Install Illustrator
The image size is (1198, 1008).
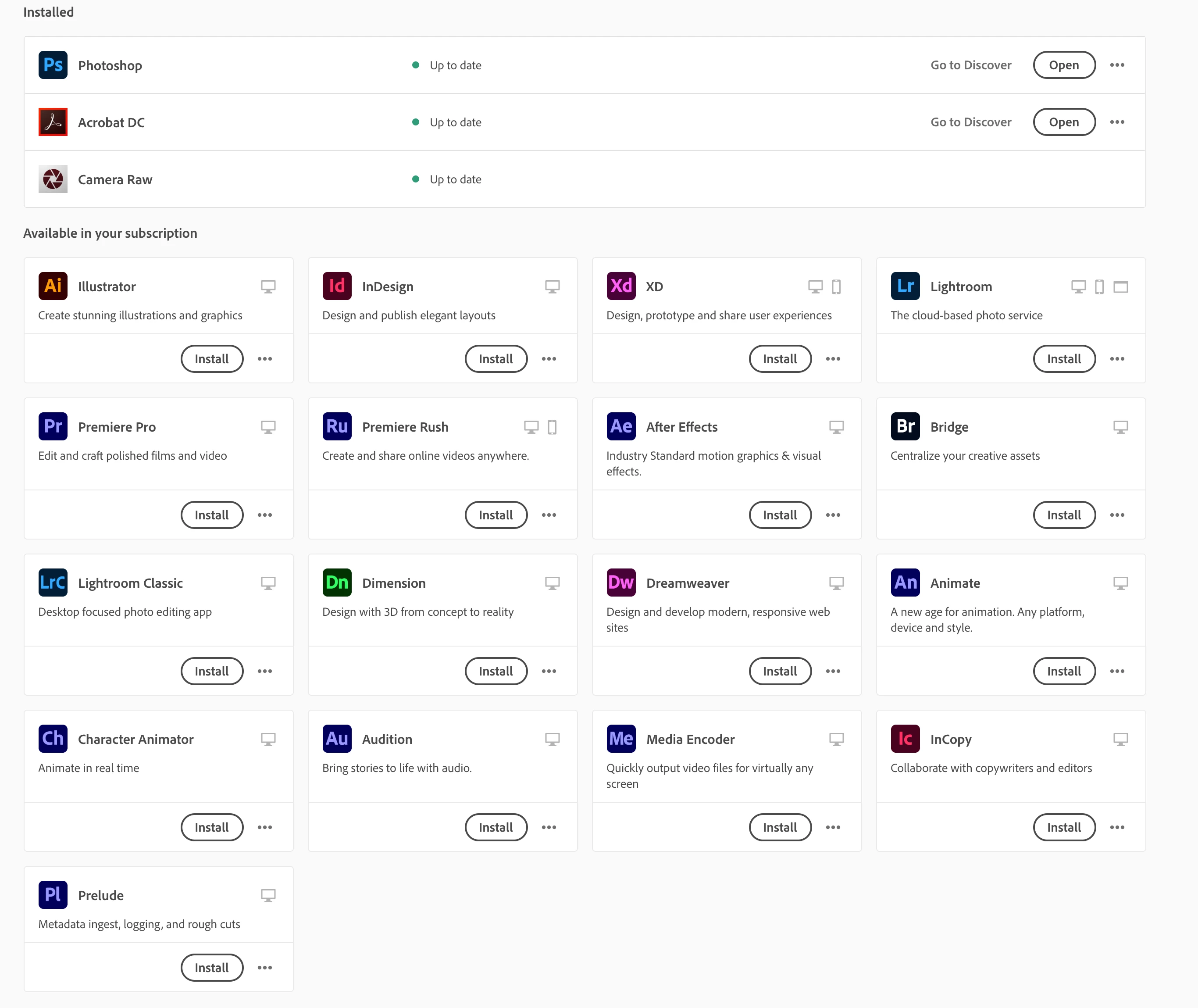(x=212, y=359)
